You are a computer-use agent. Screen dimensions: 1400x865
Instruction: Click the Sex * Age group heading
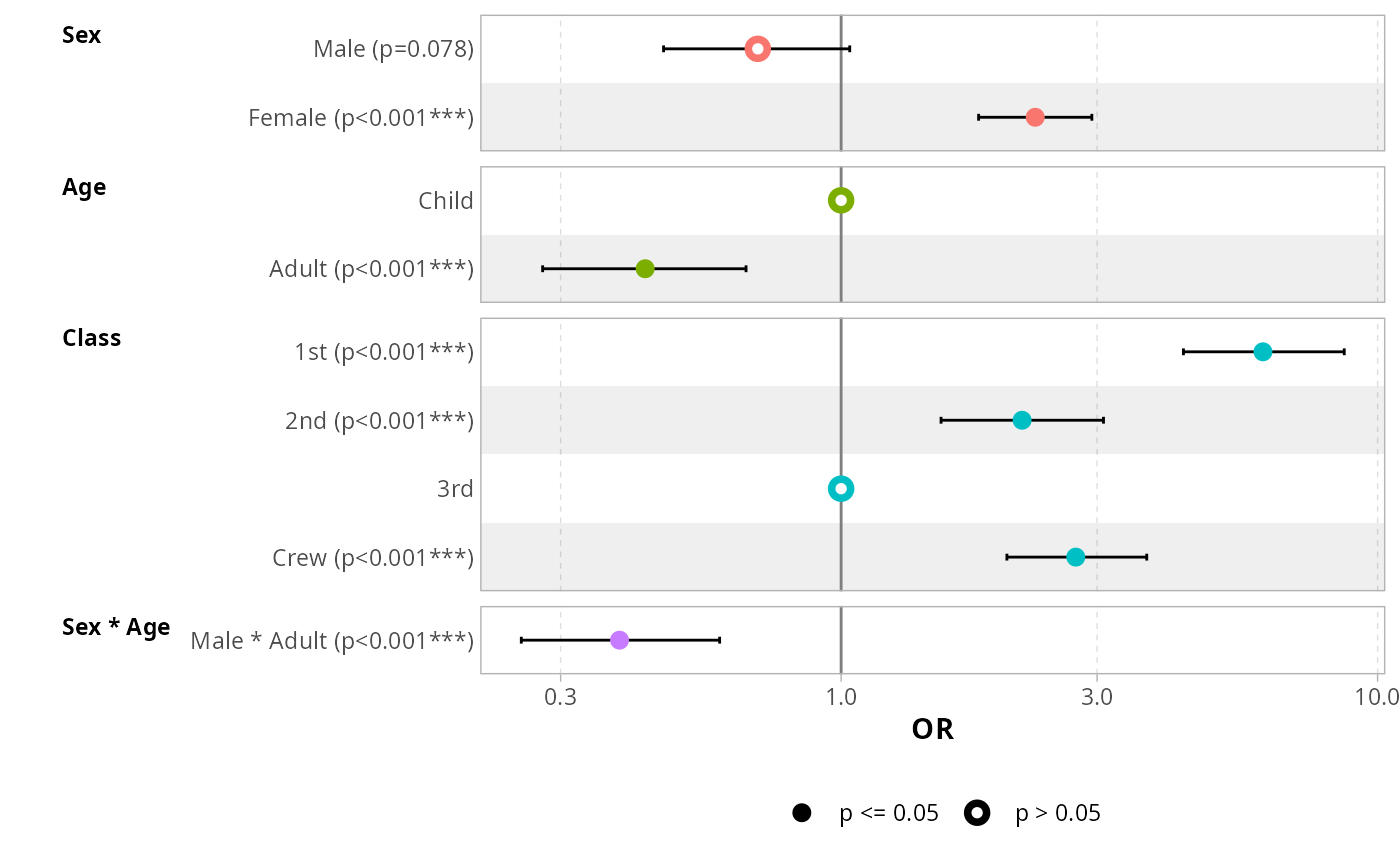pos(116,627)
